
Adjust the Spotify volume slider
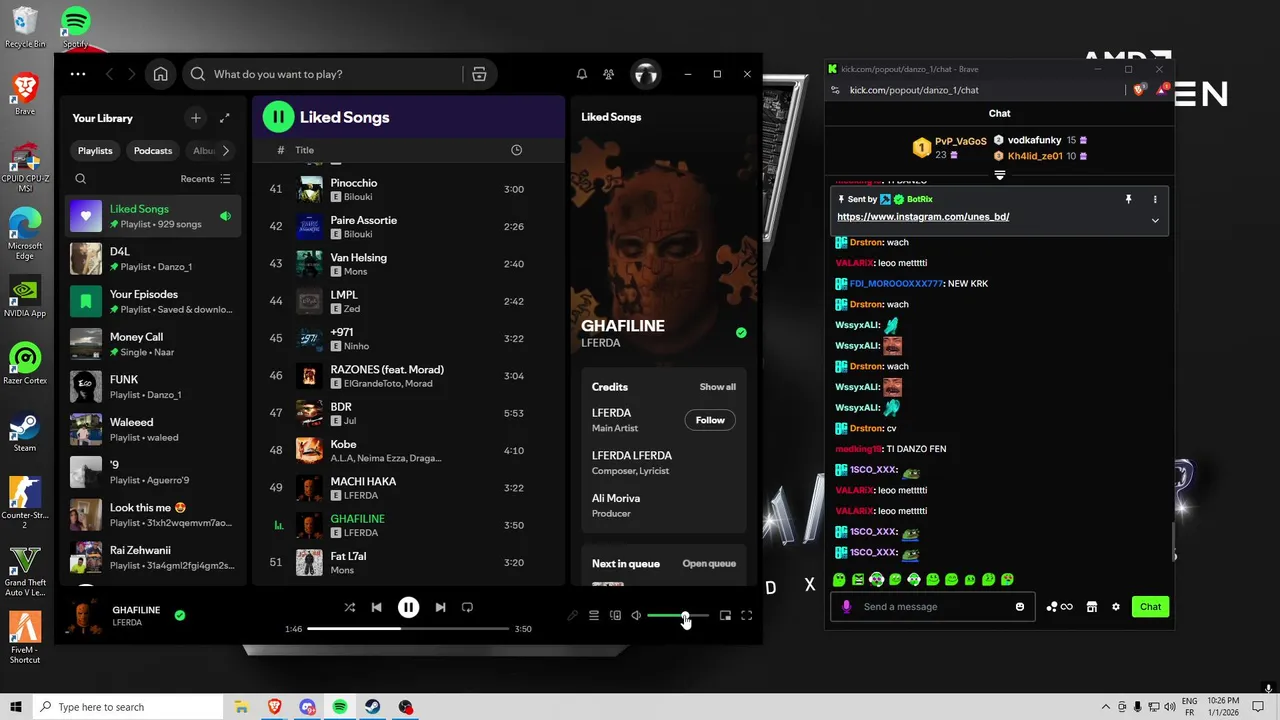677,616
